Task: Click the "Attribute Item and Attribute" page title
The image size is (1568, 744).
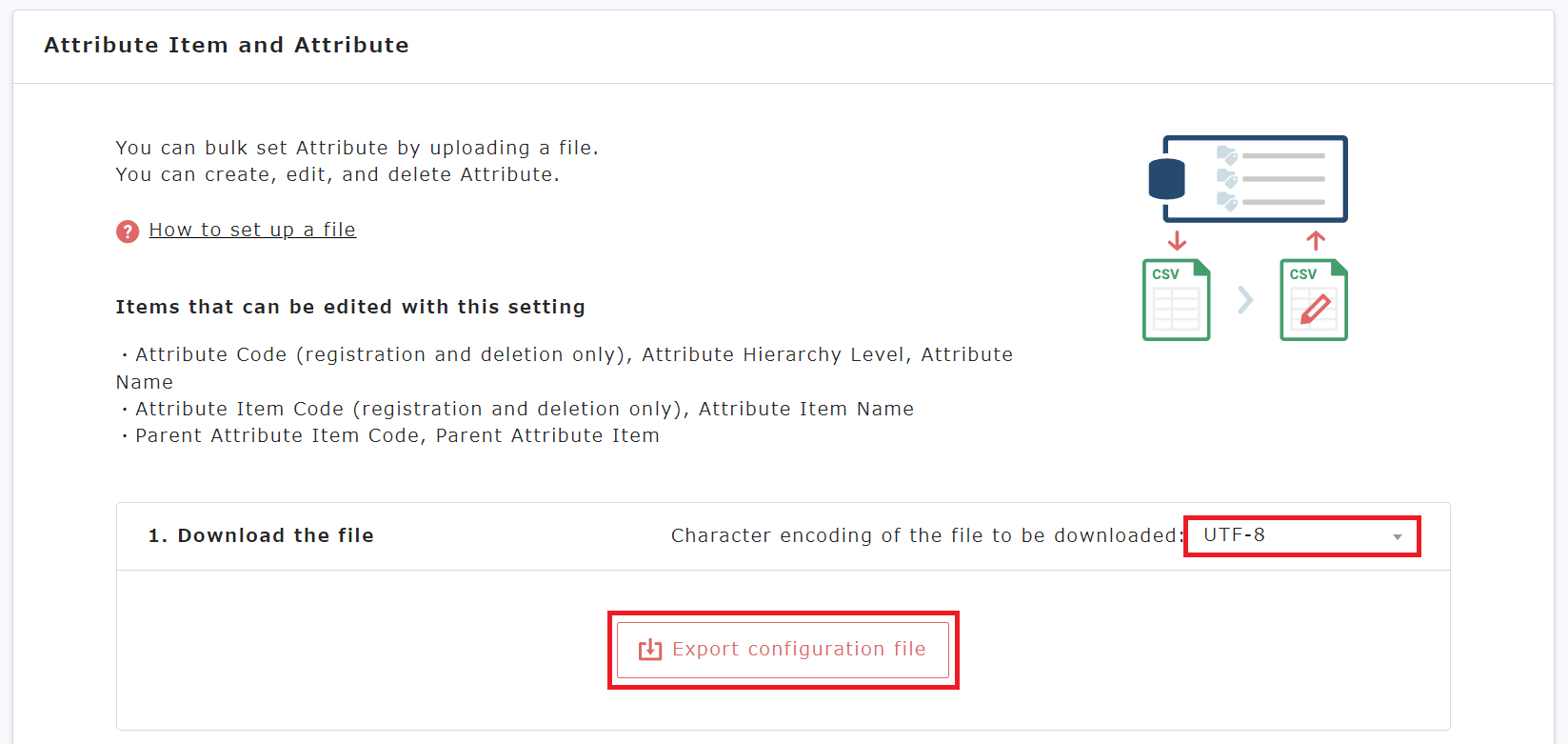Action: [227, 45]
